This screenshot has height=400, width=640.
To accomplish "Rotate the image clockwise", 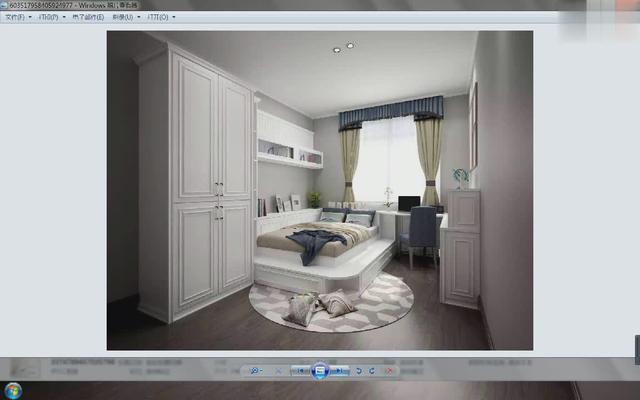I will pyautogui.click(x=373, y=371).
